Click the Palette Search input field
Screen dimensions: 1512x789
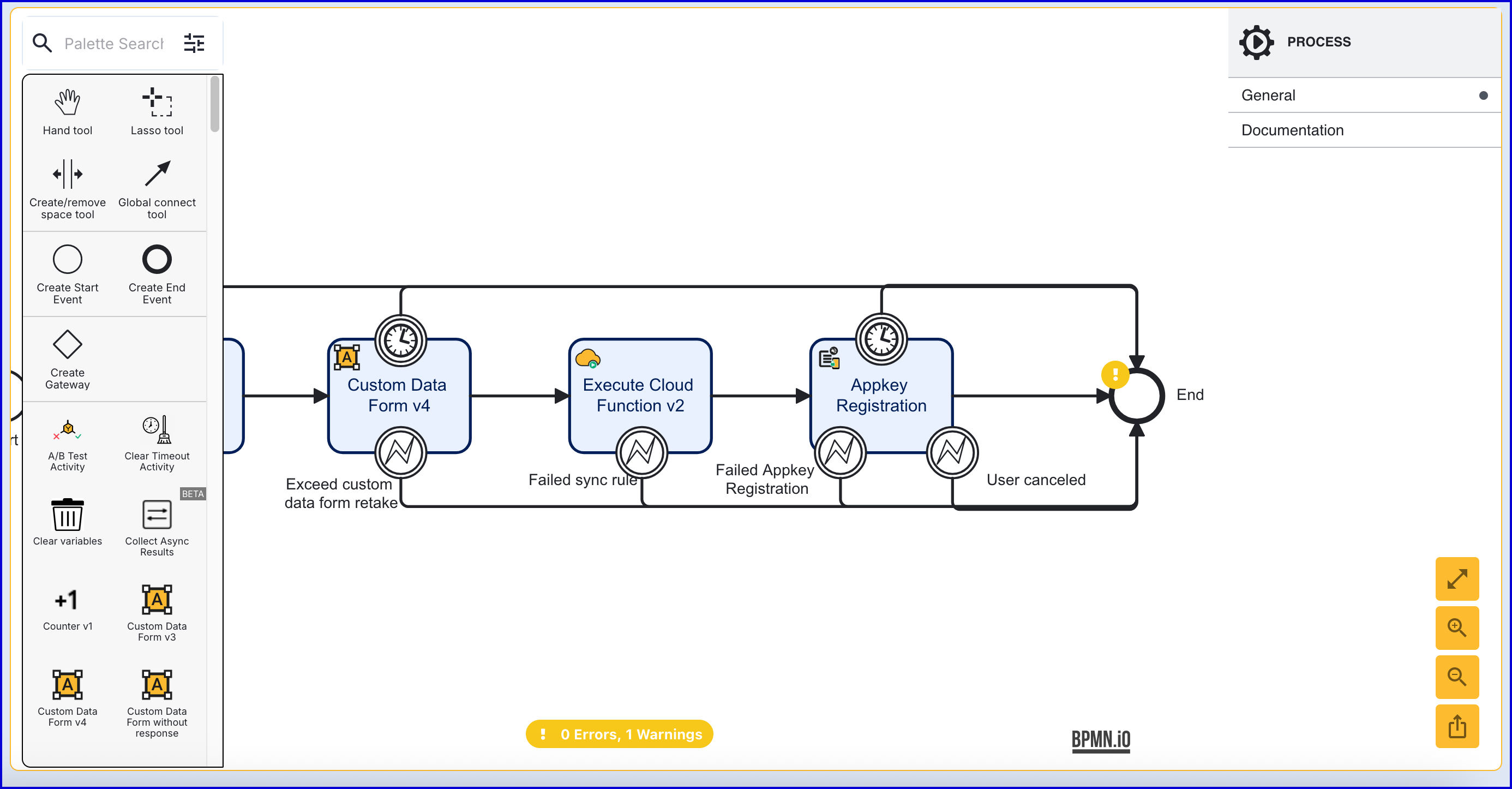tap(115, 44)
